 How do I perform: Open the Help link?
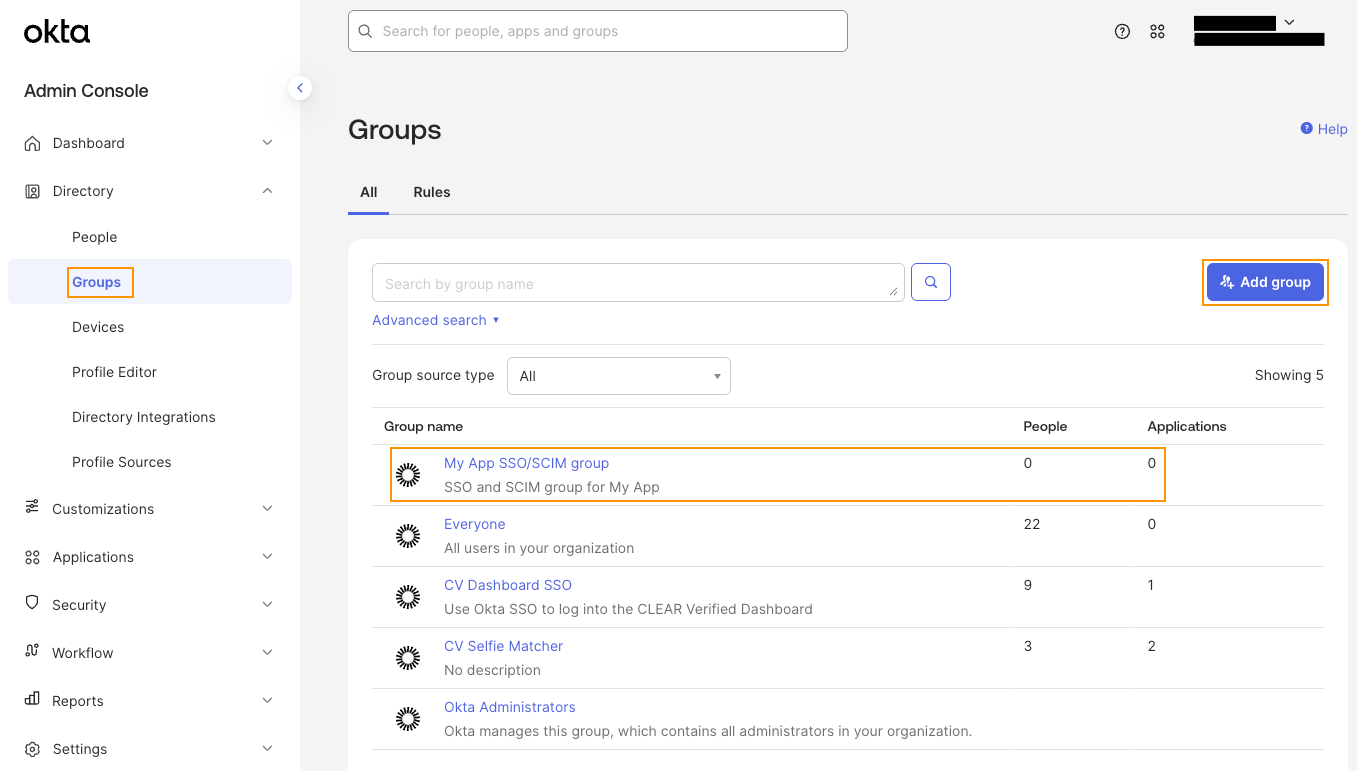coord(1324,129)
